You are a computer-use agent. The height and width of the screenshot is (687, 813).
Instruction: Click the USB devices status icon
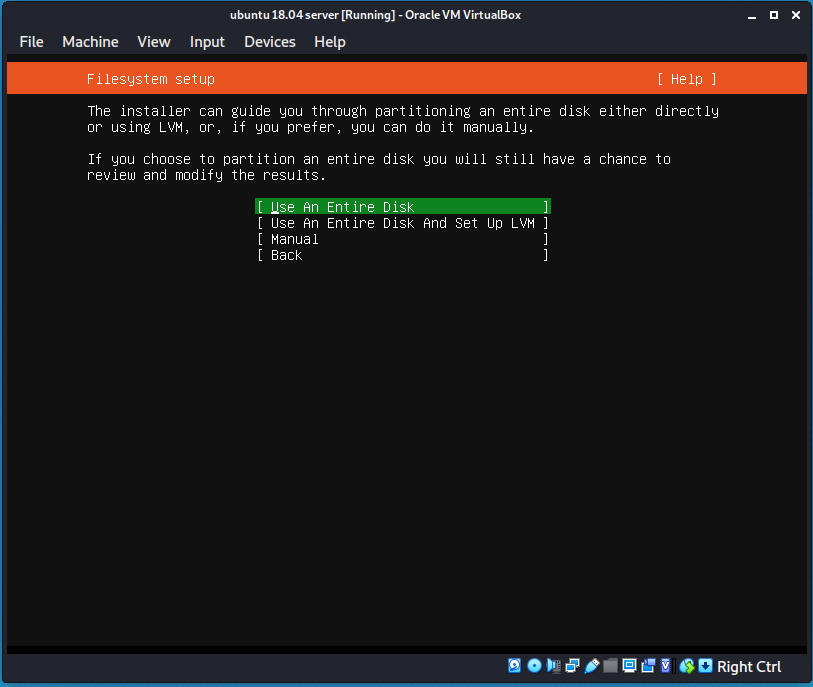591,666
